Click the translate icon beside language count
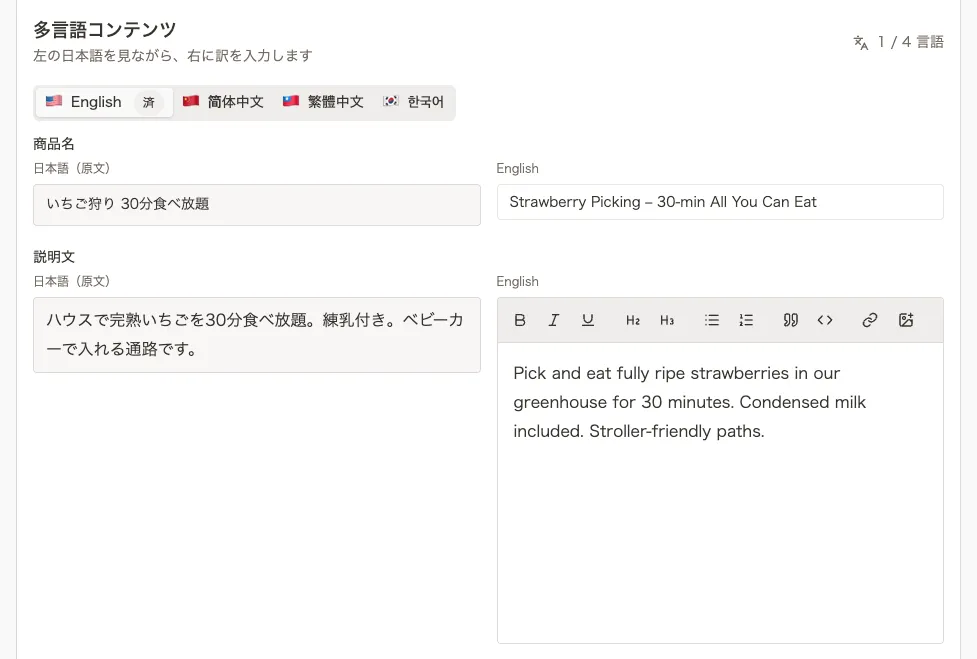 [x=860, y=42]
